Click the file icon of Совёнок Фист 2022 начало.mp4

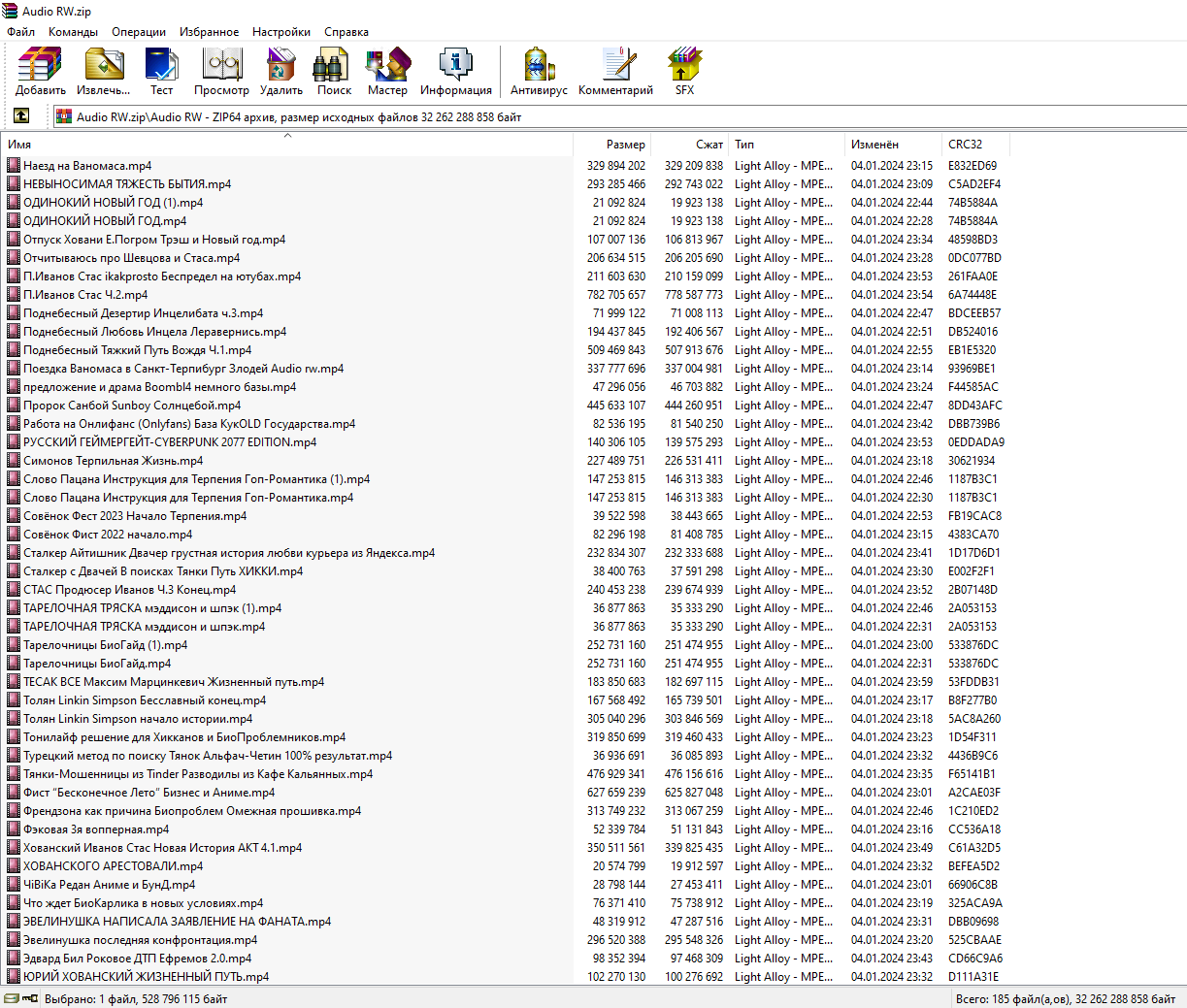[x=14, y=534]
